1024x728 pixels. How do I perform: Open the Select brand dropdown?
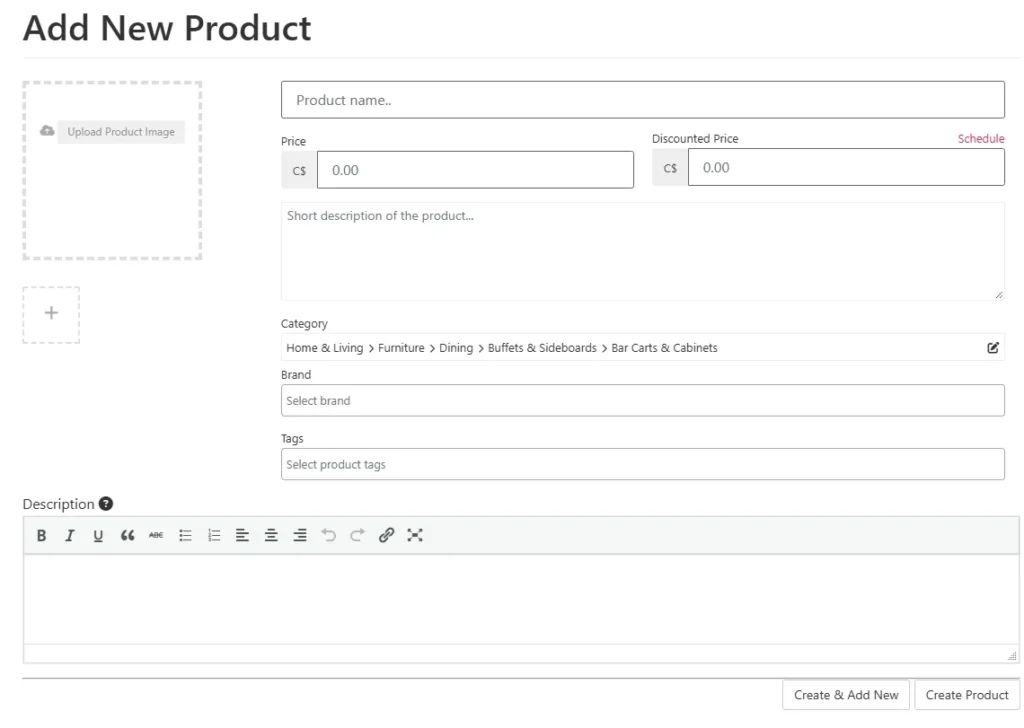coord(643,400)
